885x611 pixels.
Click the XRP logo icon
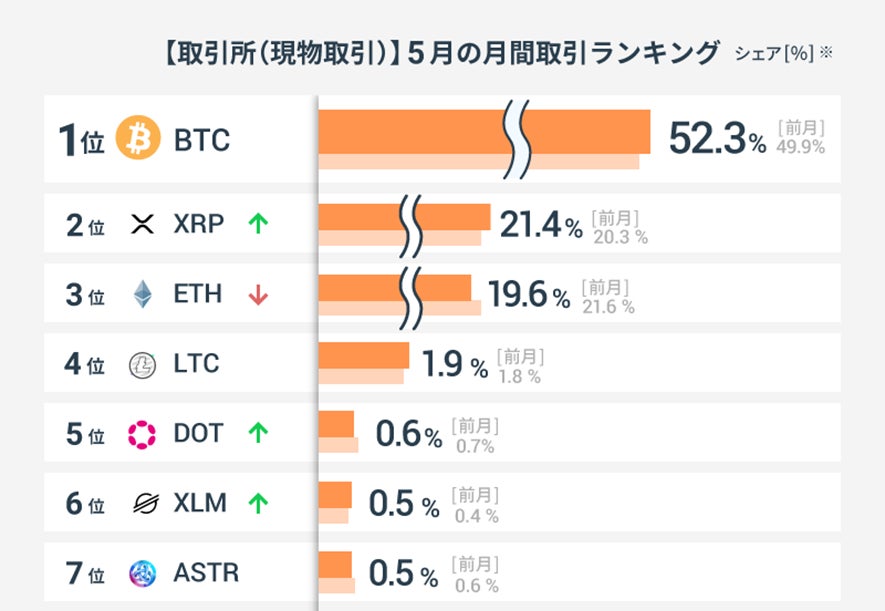pos(143,225)
